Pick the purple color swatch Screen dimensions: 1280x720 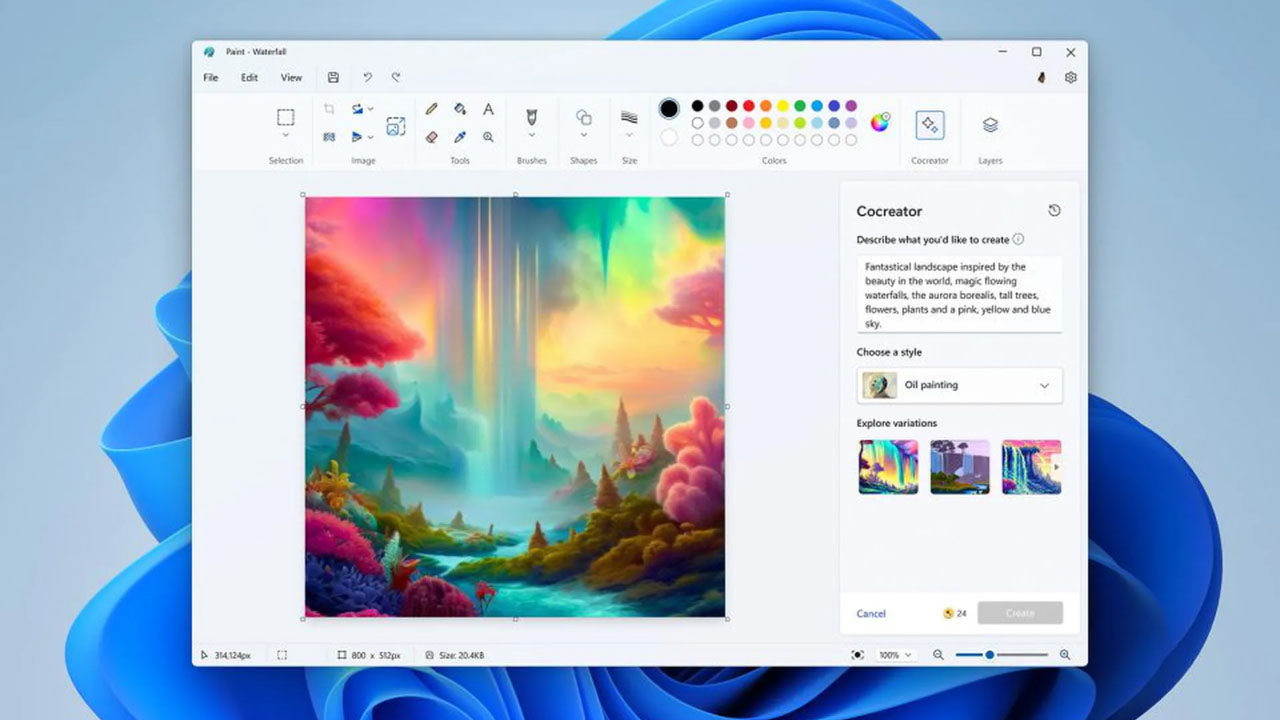coord(851,105)
